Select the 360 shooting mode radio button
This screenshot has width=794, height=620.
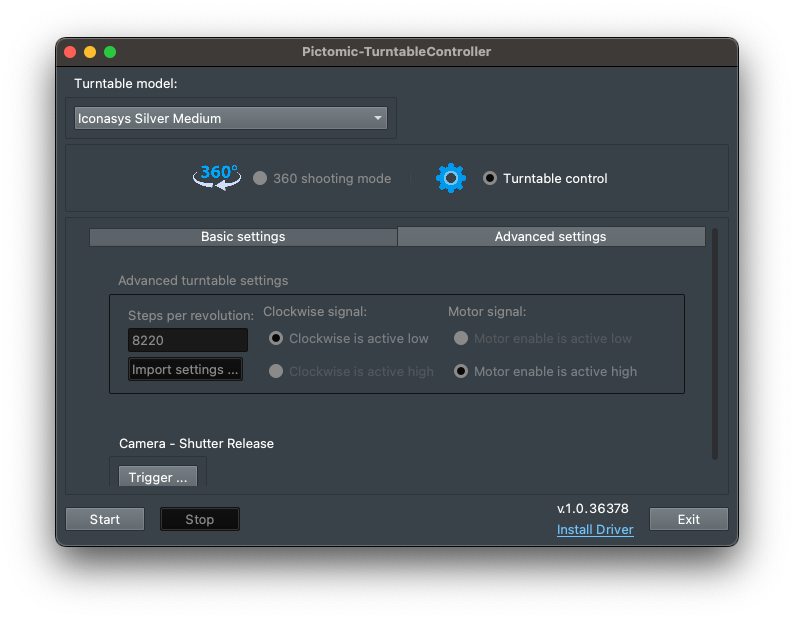[x=260, y=179]
